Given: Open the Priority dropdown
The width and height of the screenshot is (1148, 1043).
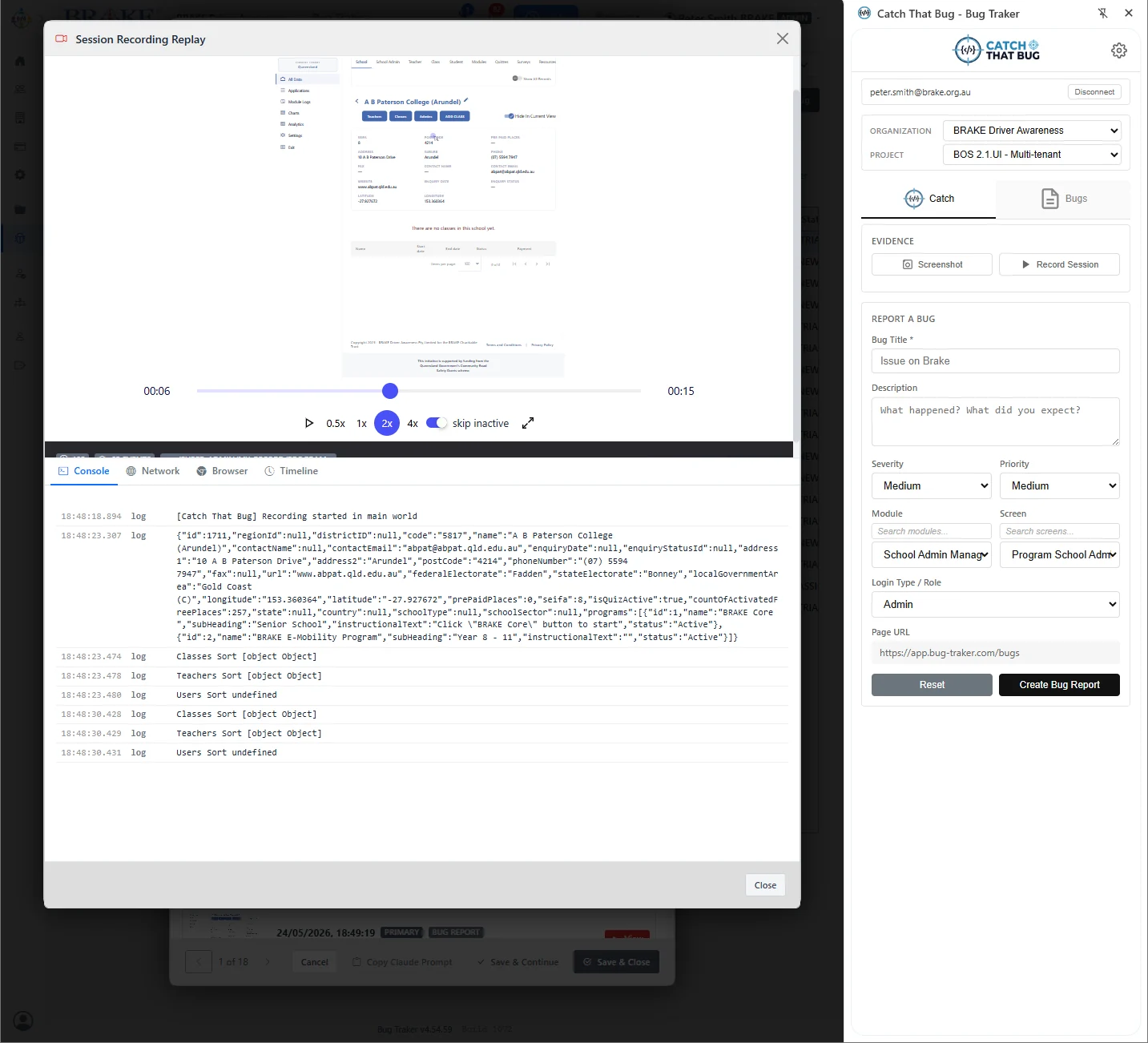Looking at the screenshot, I should point(1059,485).
